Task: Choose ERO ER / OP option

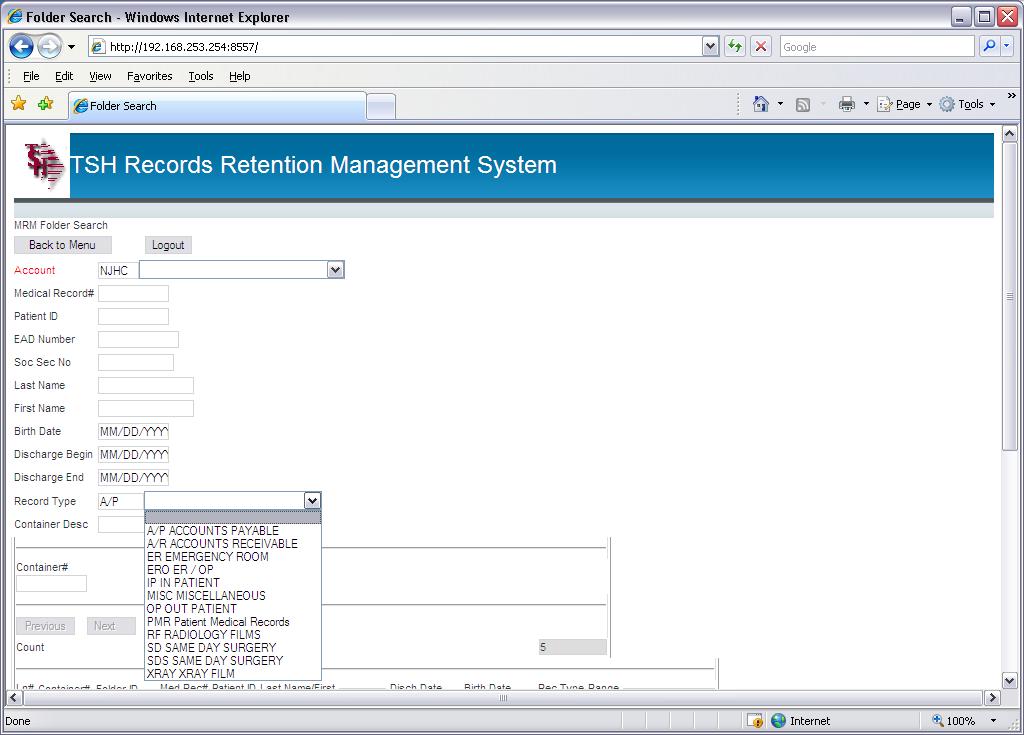Action: [x=233, y=570]
